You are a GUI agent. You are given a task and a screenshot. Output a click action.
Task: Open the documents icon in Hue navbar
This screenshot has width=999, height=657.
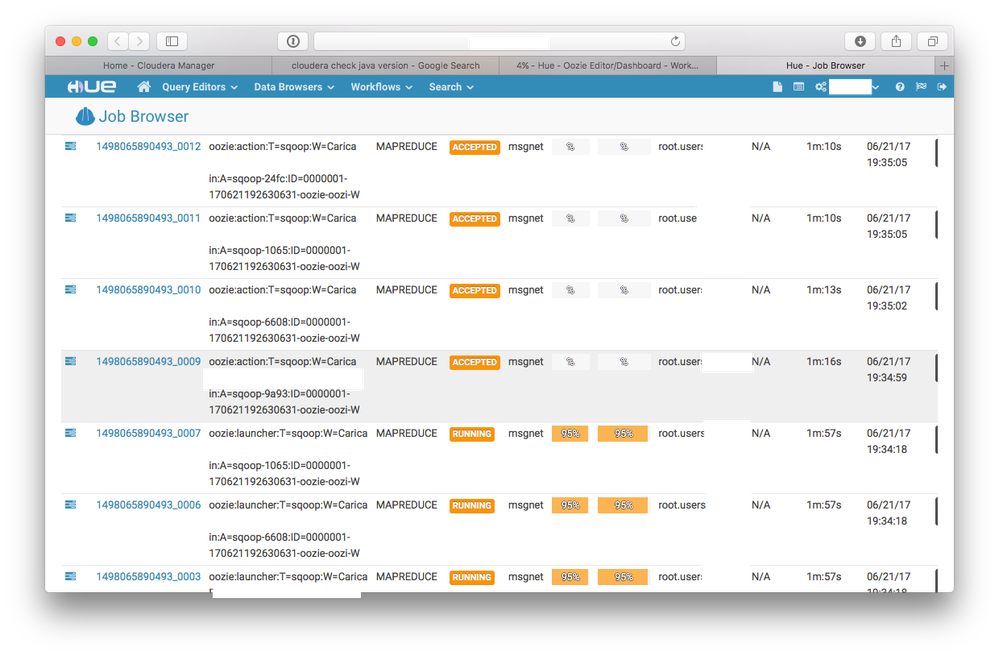(x=777, y=87)
